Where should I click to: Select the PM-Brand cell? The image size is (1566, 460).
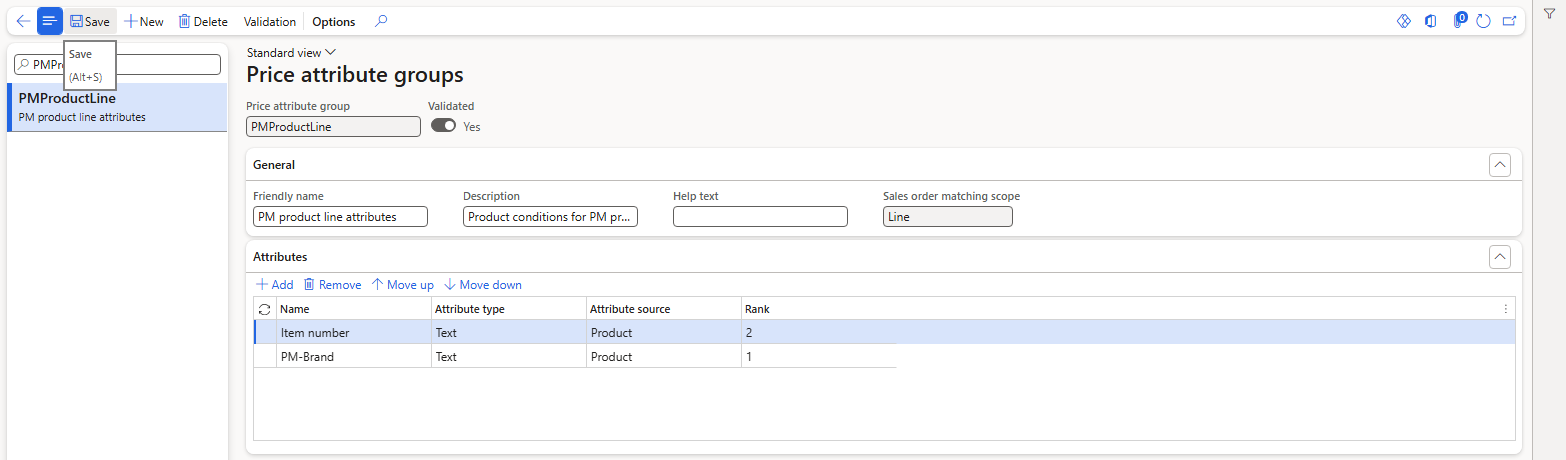point(354,356)
